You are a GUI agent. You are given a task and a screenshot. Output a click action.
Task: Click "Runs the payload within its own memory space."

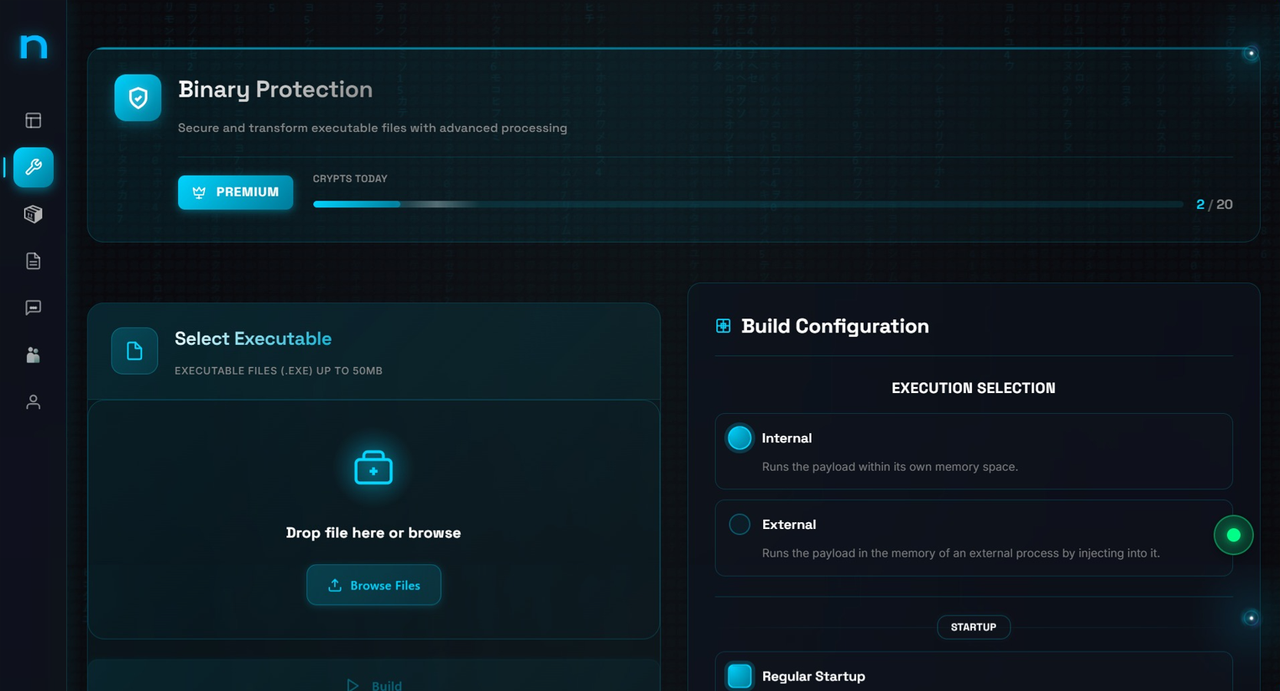tap(890, 467)
